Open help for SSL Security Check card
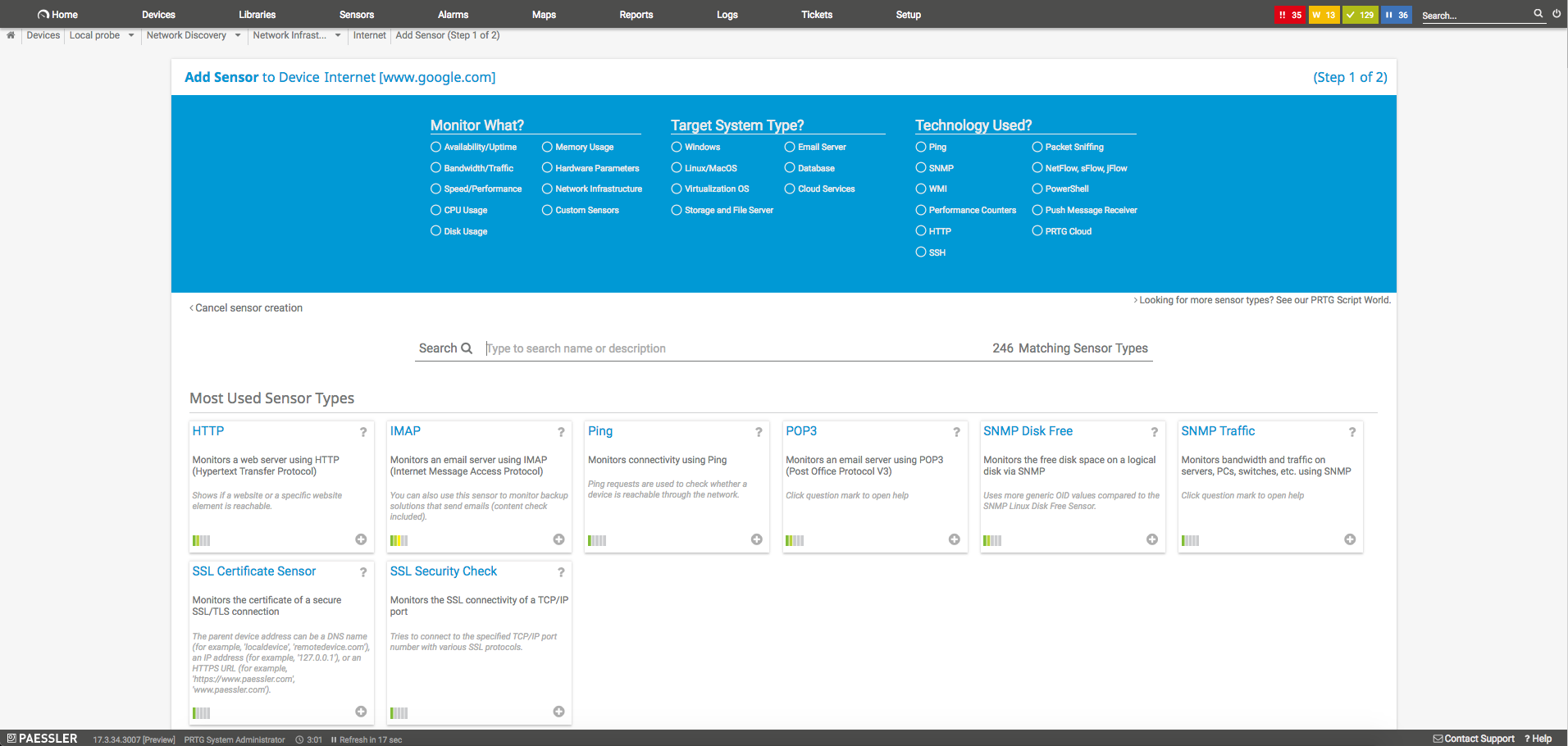Screen dimensions: 1568x746 561,572
